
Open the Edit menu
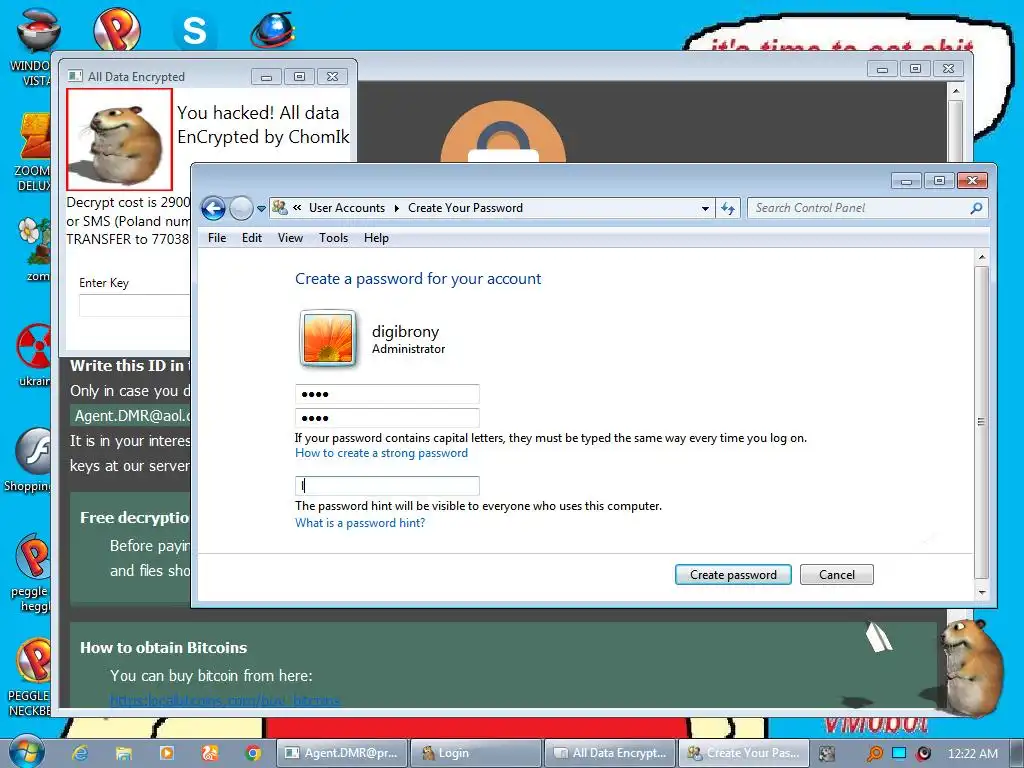251,238
